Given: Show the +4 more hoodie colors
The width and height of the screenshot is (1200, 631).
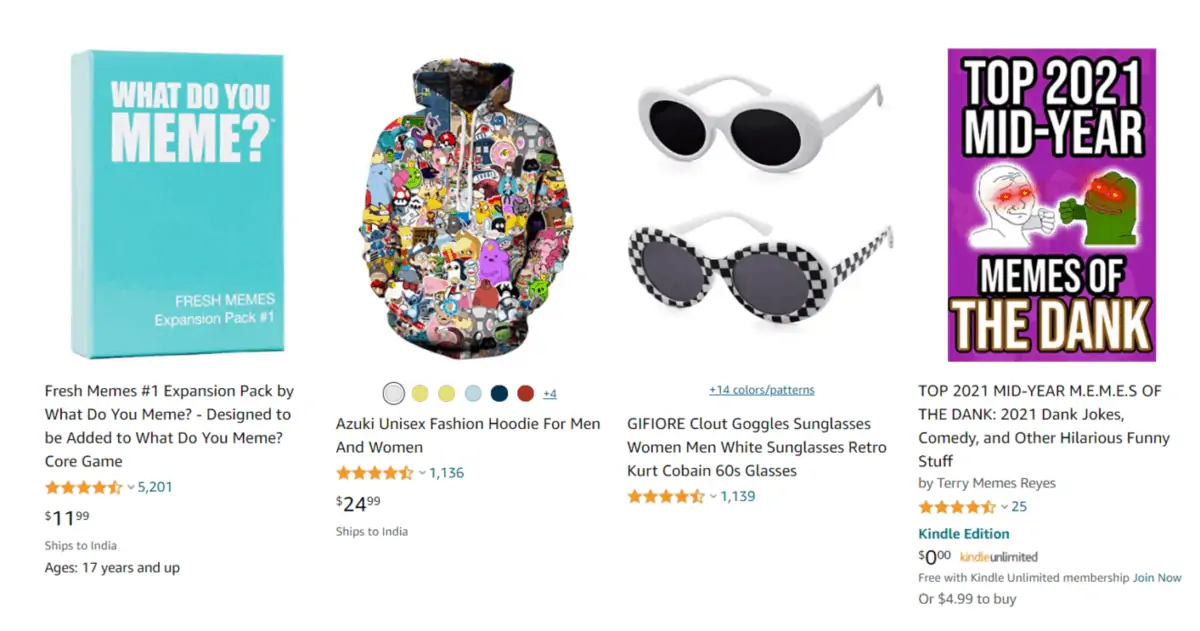Looking at the screenshot, I should 549,393.
